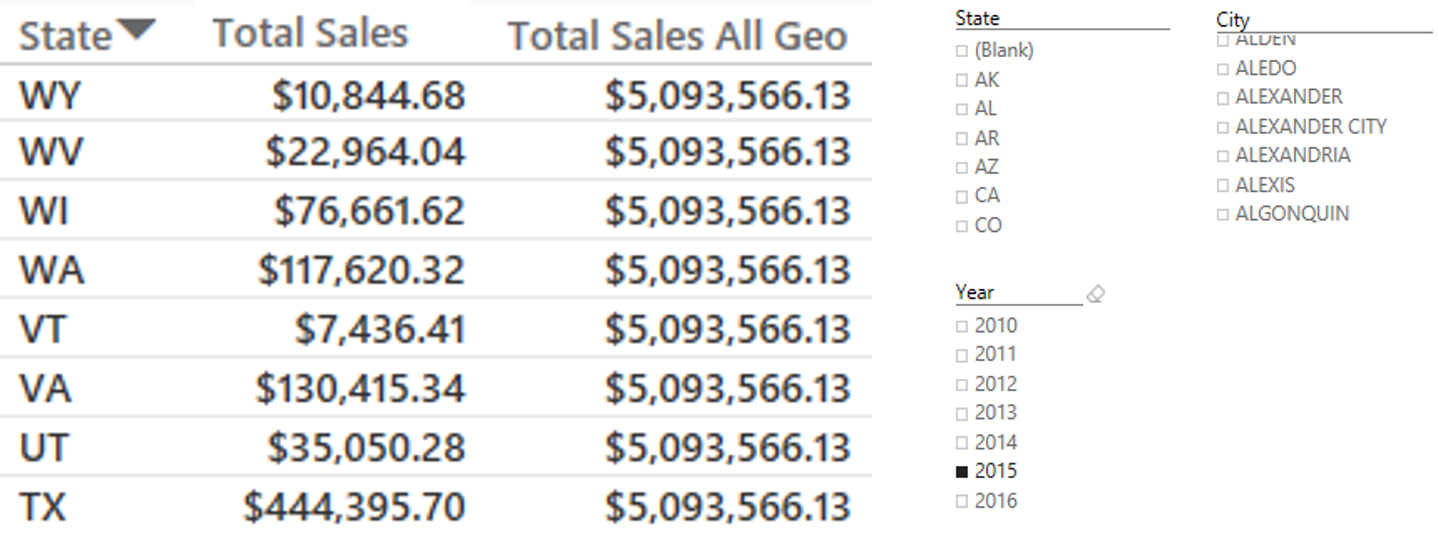Click the $7,436.41 sales value
This screenshot has width=1438, height=533.
pos(380,329)
